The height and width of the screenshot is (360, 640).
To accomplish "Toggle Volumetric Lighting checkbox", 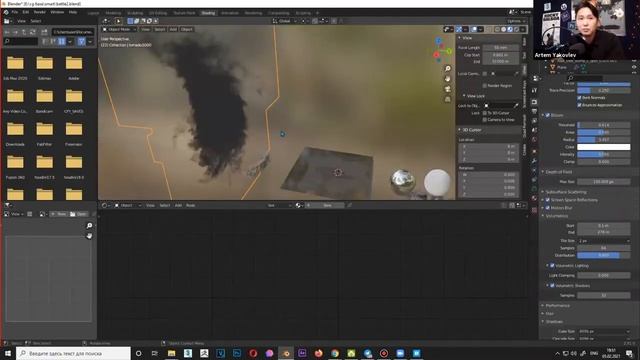I will tap(552, 266).
